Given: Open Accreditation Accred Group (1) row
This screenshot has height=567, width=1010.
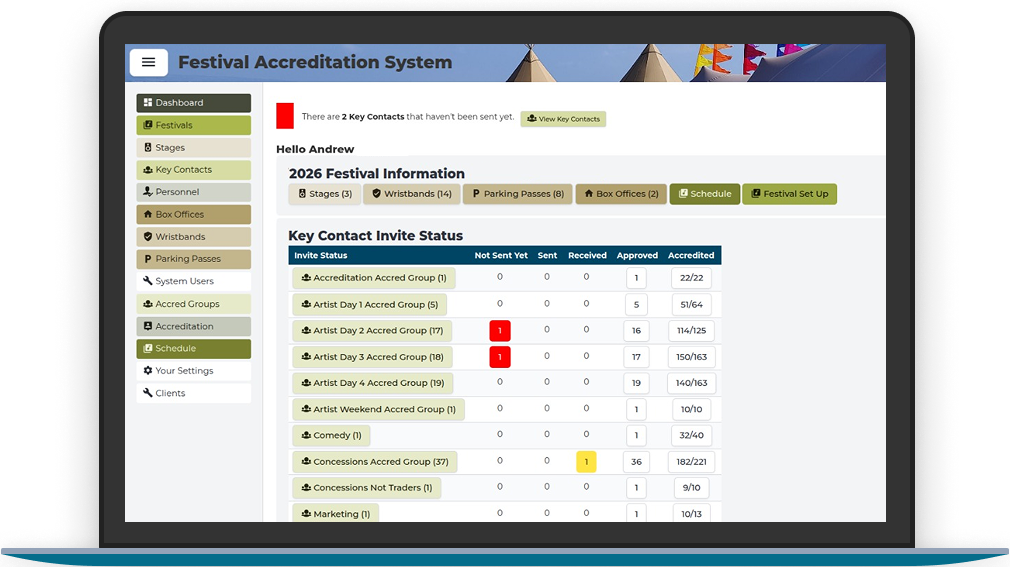Looking at the screenshot, I should coord(374,278).
